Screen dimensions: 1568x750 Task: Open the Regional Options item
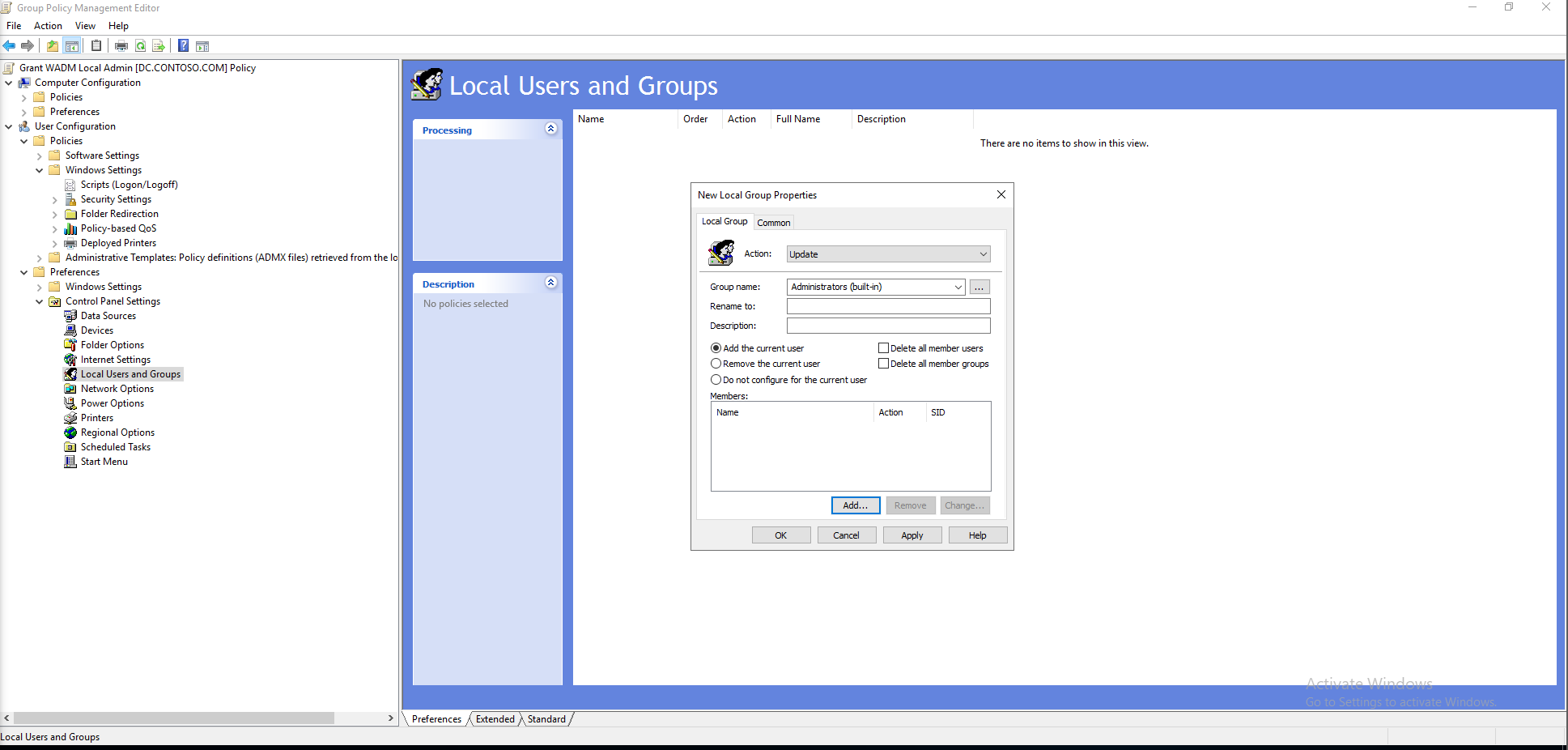pos(116,432)
